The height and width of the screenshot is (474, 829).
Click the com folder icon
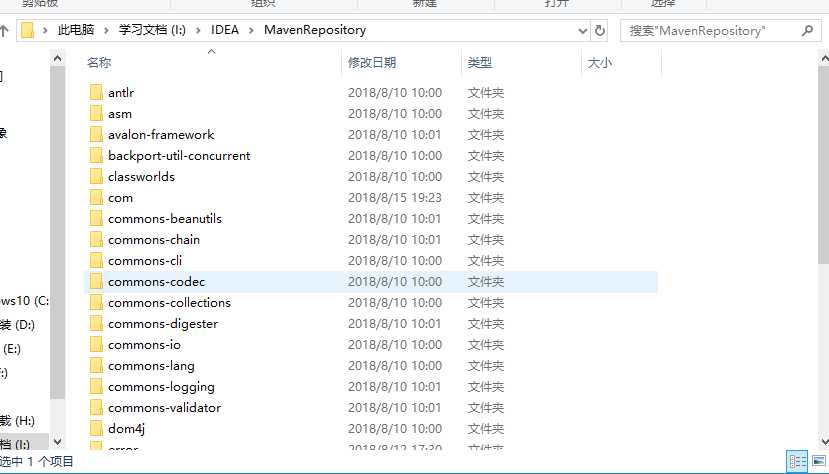click(96, 198)
